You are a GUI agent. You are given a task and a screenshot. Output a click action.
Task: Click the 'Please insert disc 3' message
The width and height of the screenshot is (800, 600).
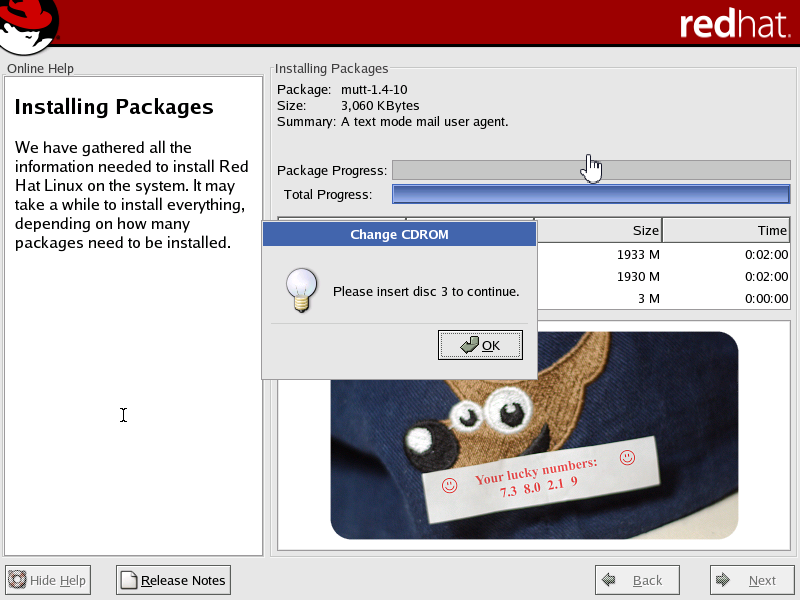426,291
